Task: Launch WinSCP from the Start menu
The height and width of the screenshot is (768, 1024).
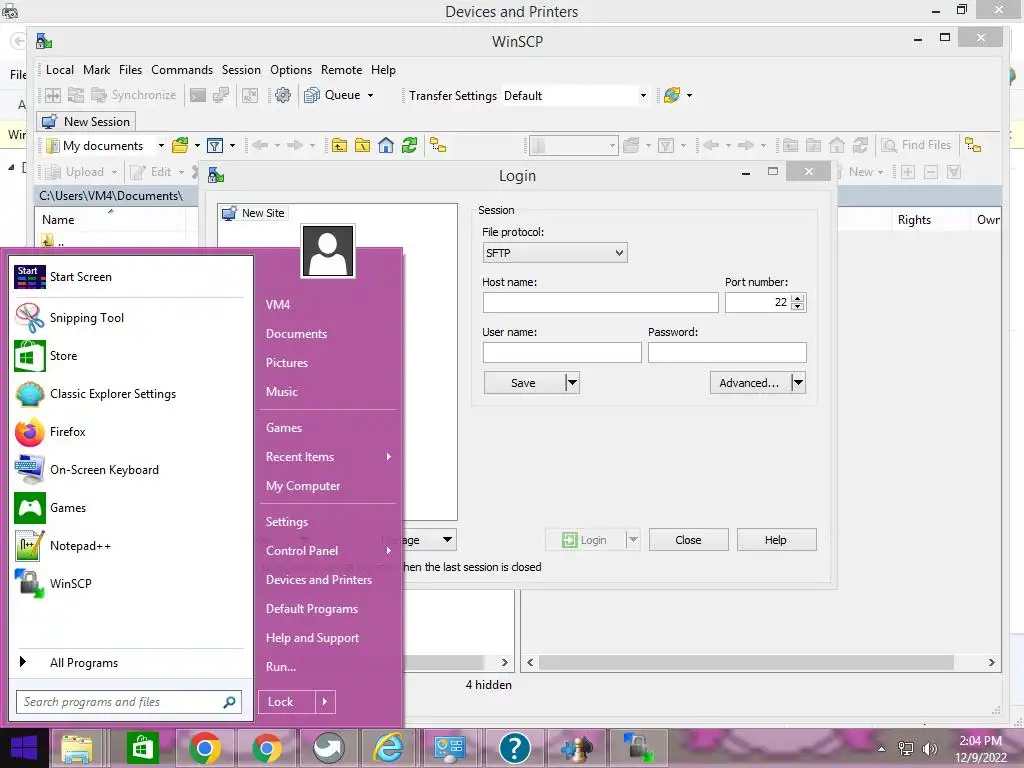Action: (129, 583)
